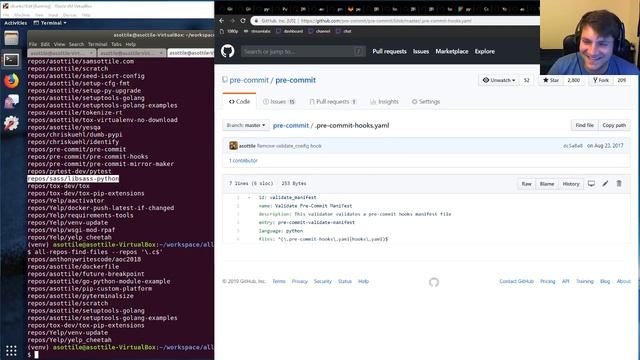Screen dimensions: 640x360
Task: Open the stargazers count 2,800
Action: click(x=573, y=80)
